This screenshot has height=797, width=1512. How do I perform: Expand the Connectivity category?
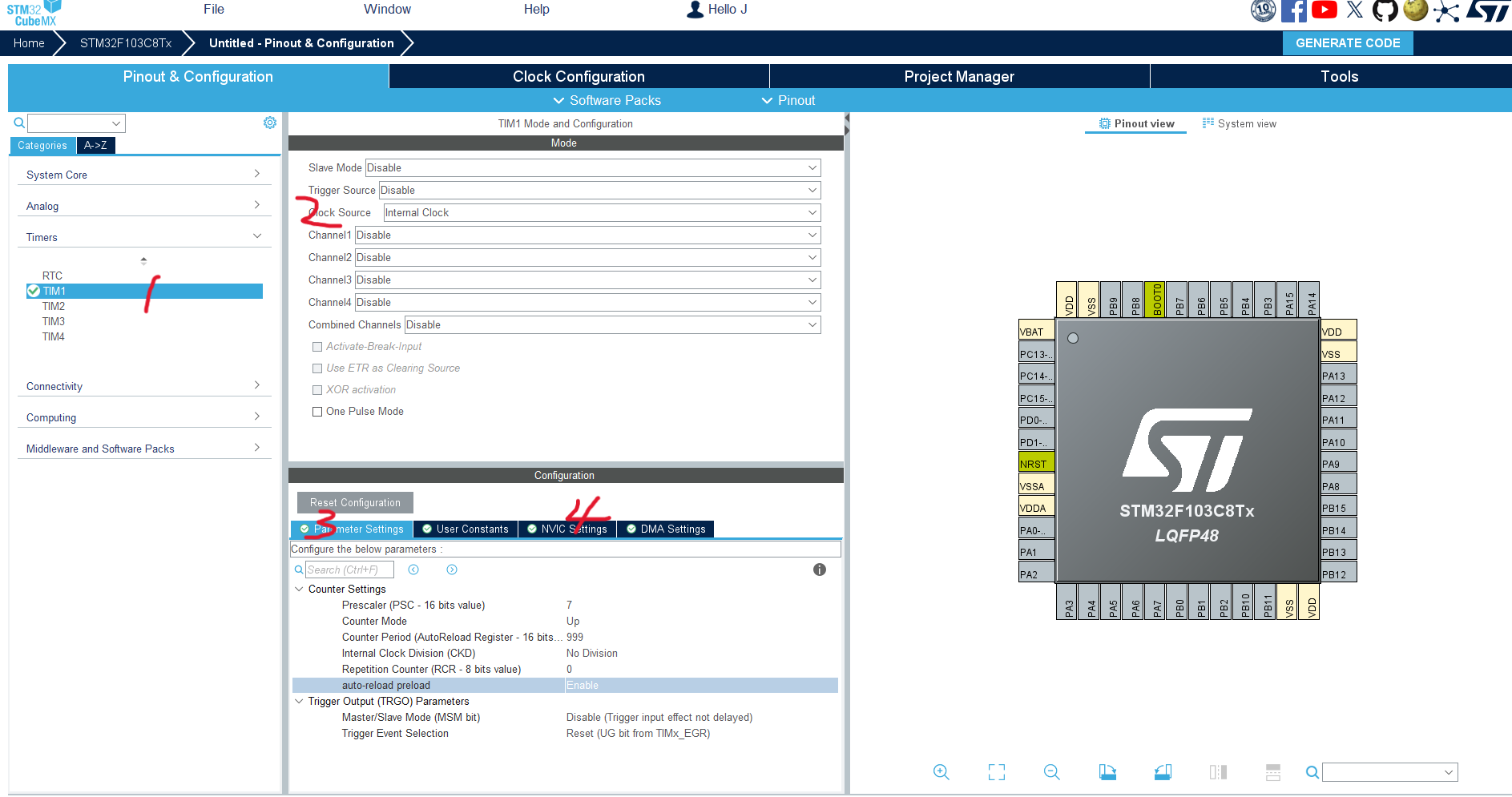pos(144,386)
